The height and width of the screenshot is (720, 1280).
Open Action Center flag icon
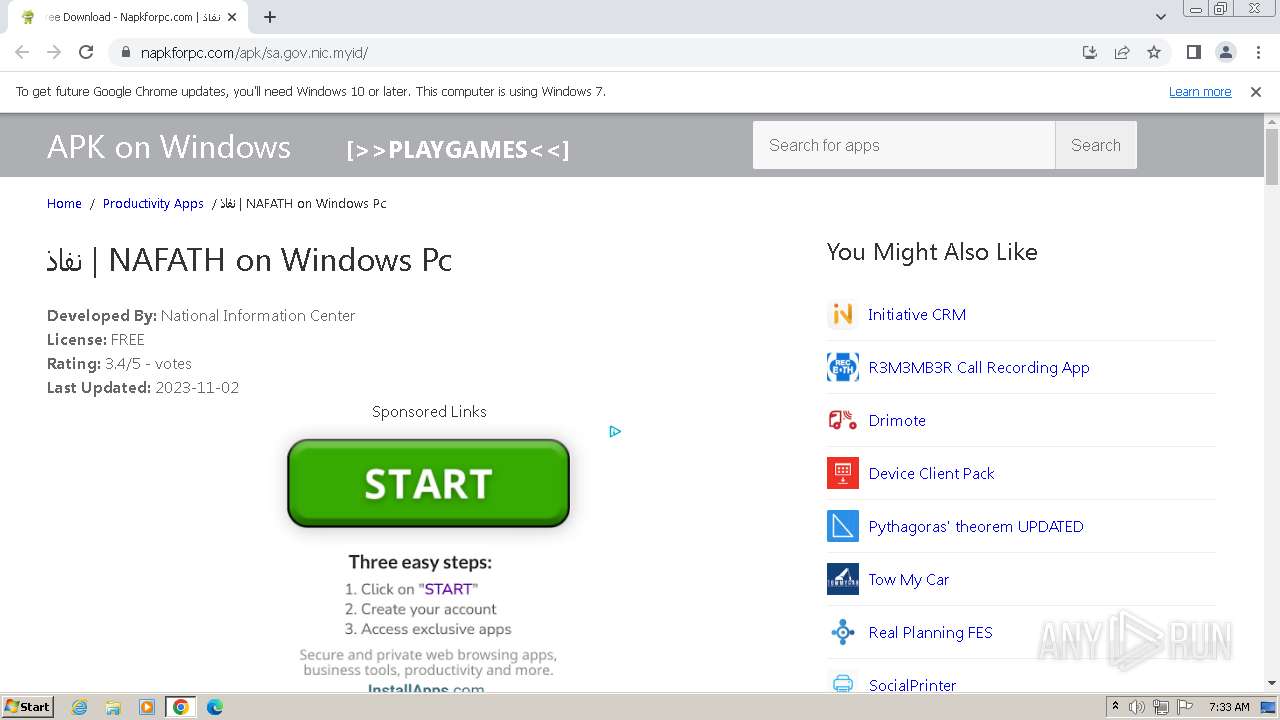pos(1185,707)
